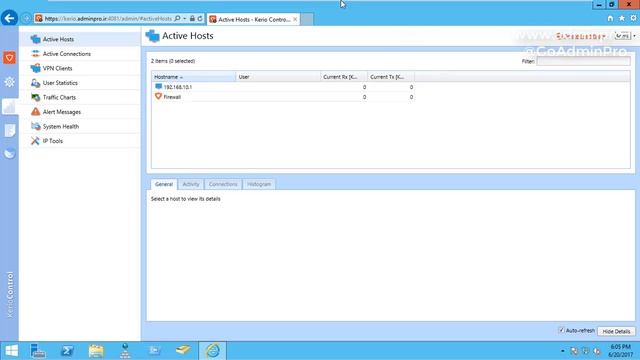The image size is (640, 360).
Task: Open IP Tools page
Action: (x=80, y=141)
